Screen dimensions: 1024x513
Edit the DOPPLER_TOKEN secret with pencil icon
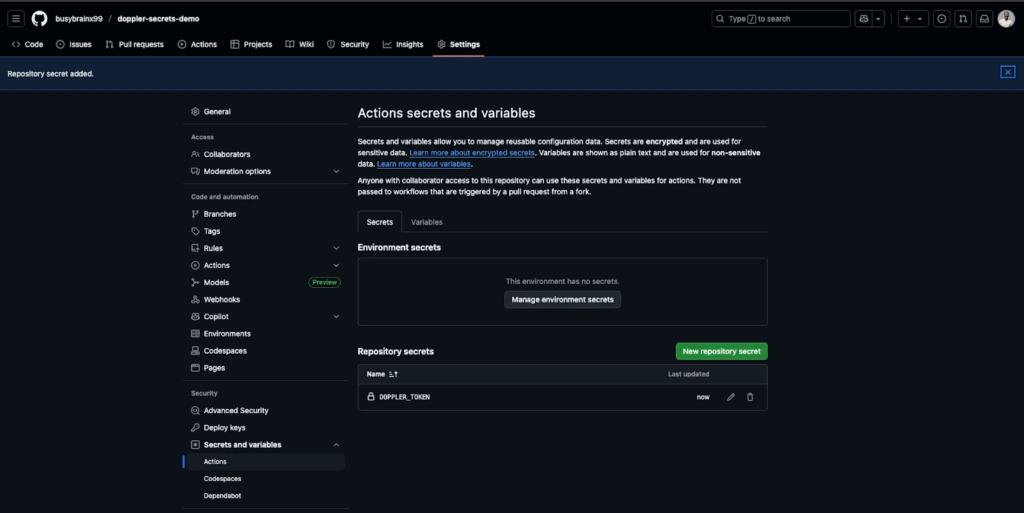[731, 397]
